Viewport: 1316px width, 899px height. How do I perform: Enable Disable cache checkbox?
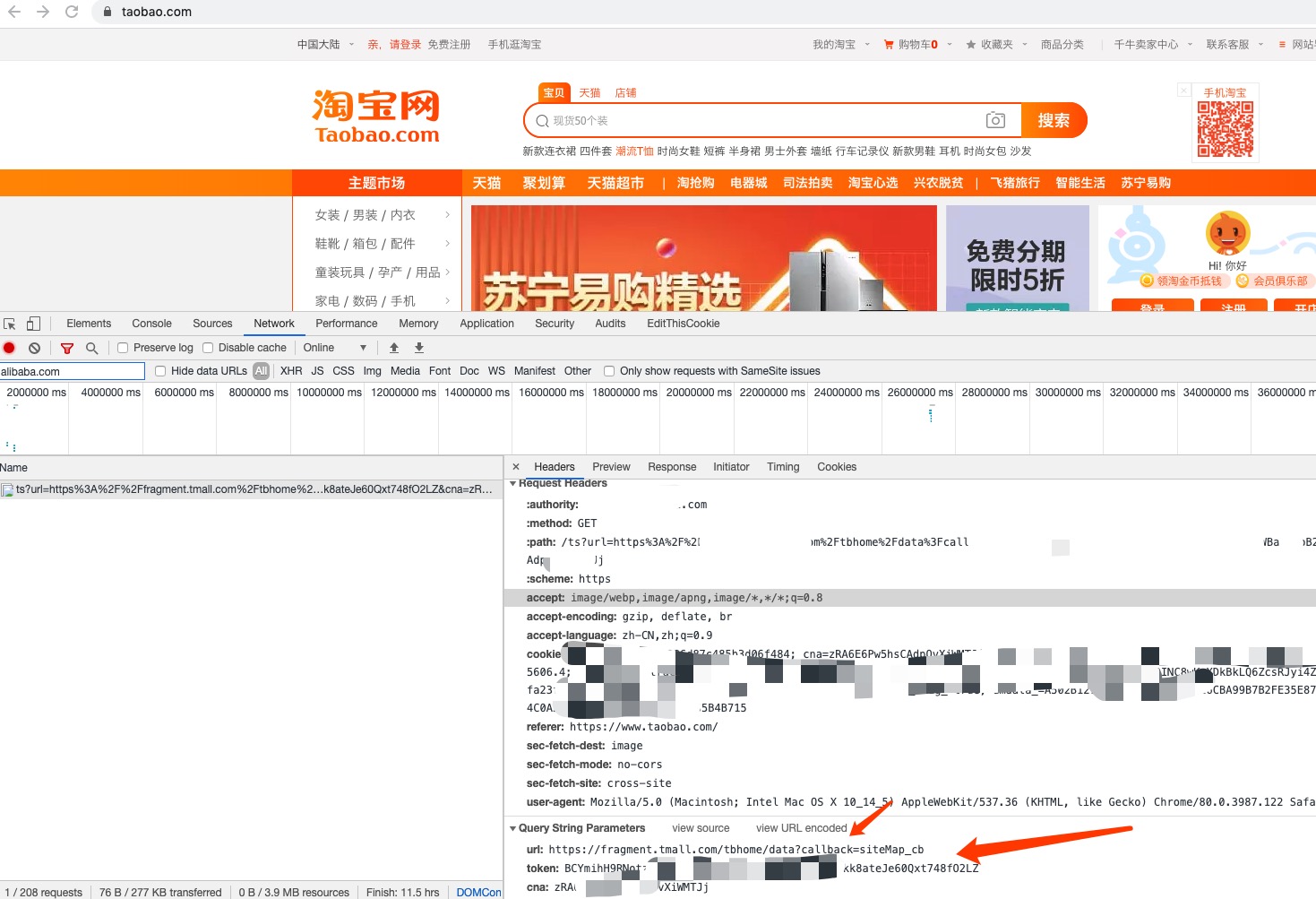point(208,348)
